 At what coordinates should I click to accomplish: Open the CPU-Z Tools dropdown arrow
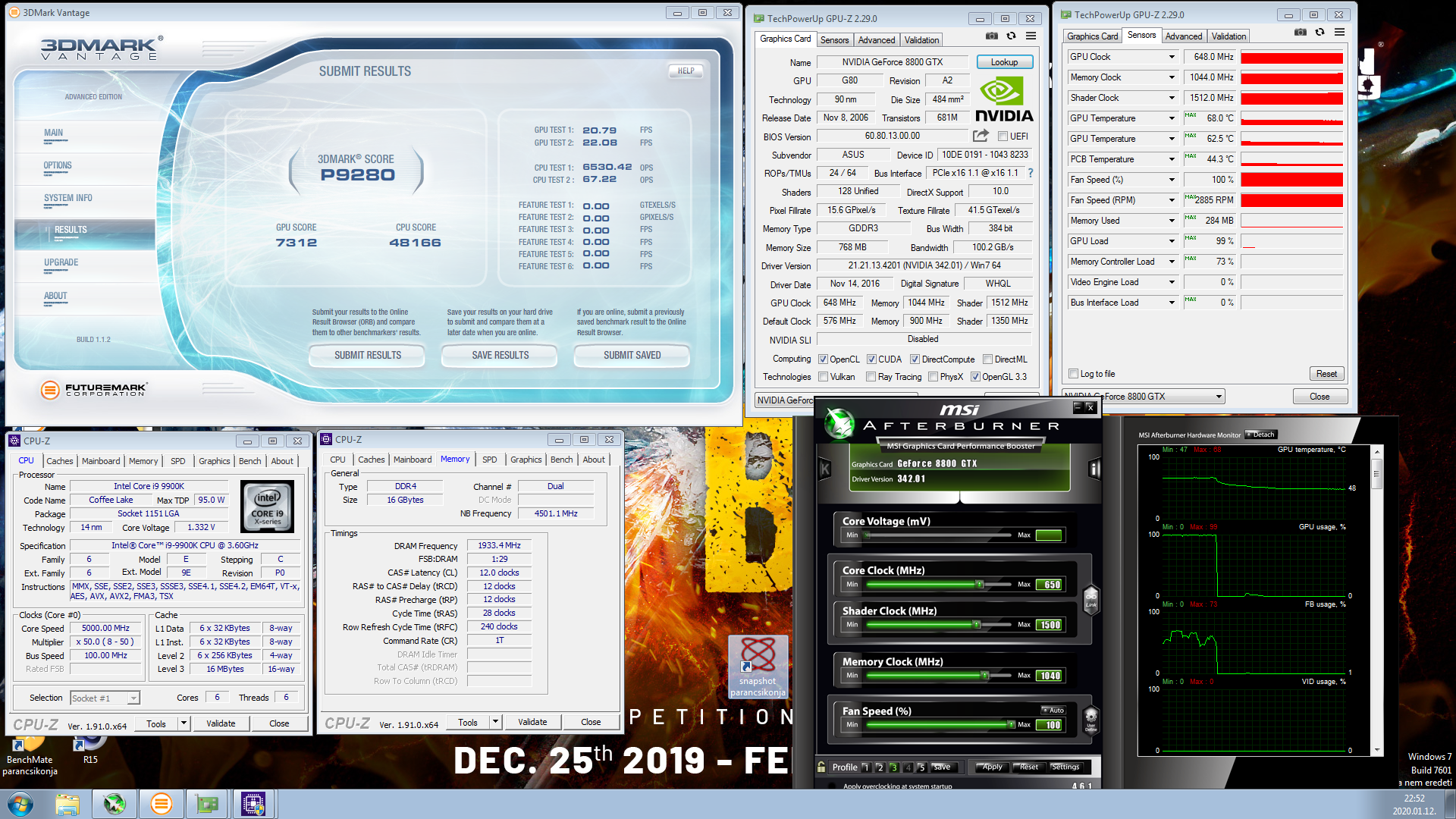pos(184,723)
